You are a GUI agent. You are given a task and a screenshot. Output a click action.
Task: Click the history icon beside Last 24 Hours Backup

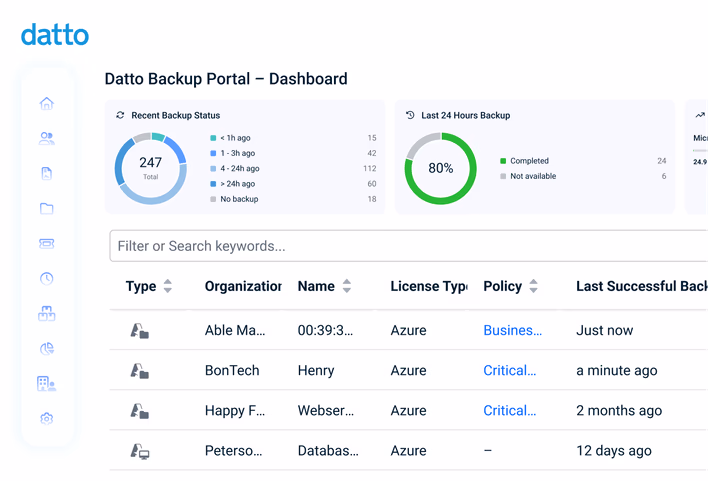(410, 115)
